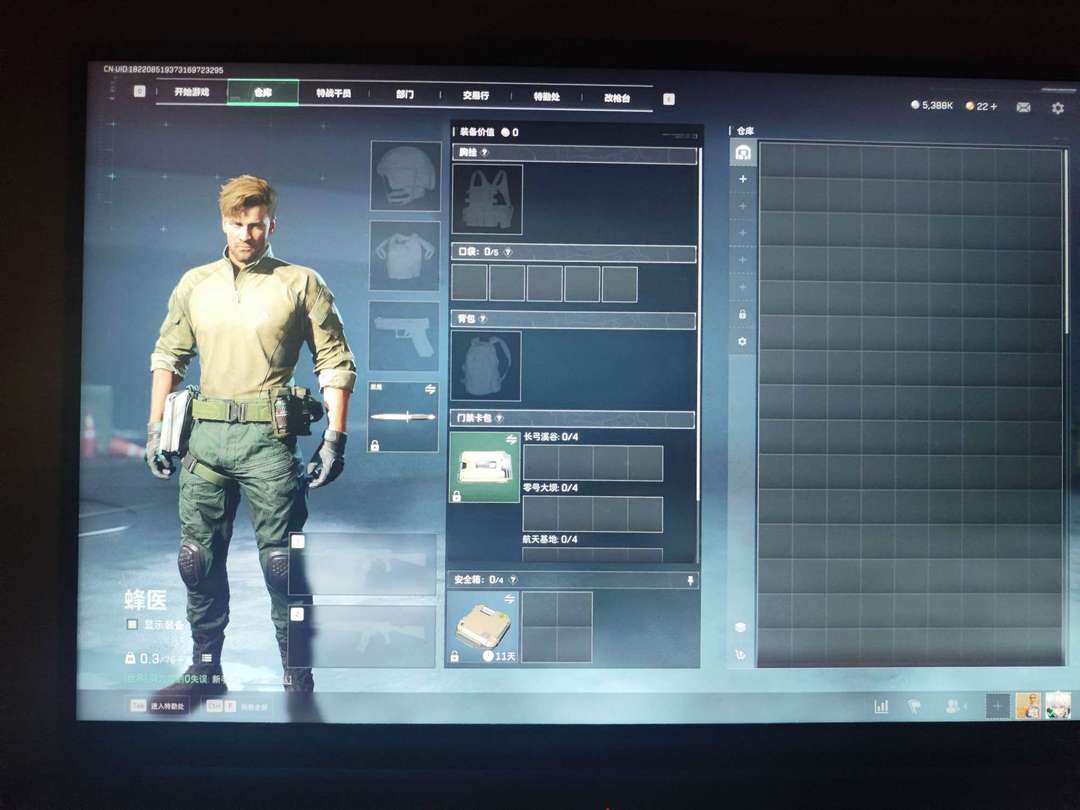The width and height of the screenshot is (1080, 810).
Task: Show help for 背包
Action: pos(482,319)
